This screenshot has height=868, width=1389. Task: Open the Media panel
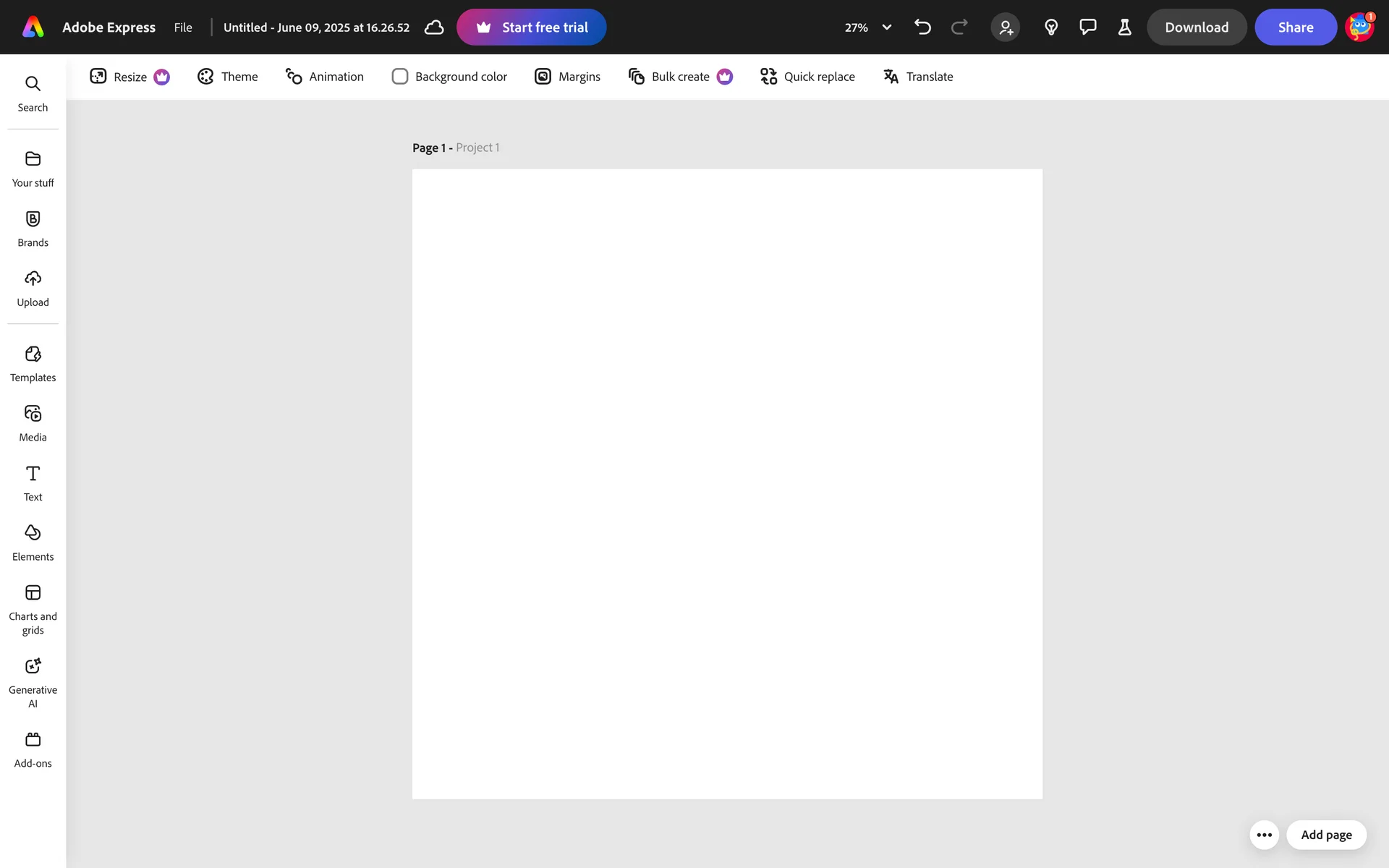point(33,423)
